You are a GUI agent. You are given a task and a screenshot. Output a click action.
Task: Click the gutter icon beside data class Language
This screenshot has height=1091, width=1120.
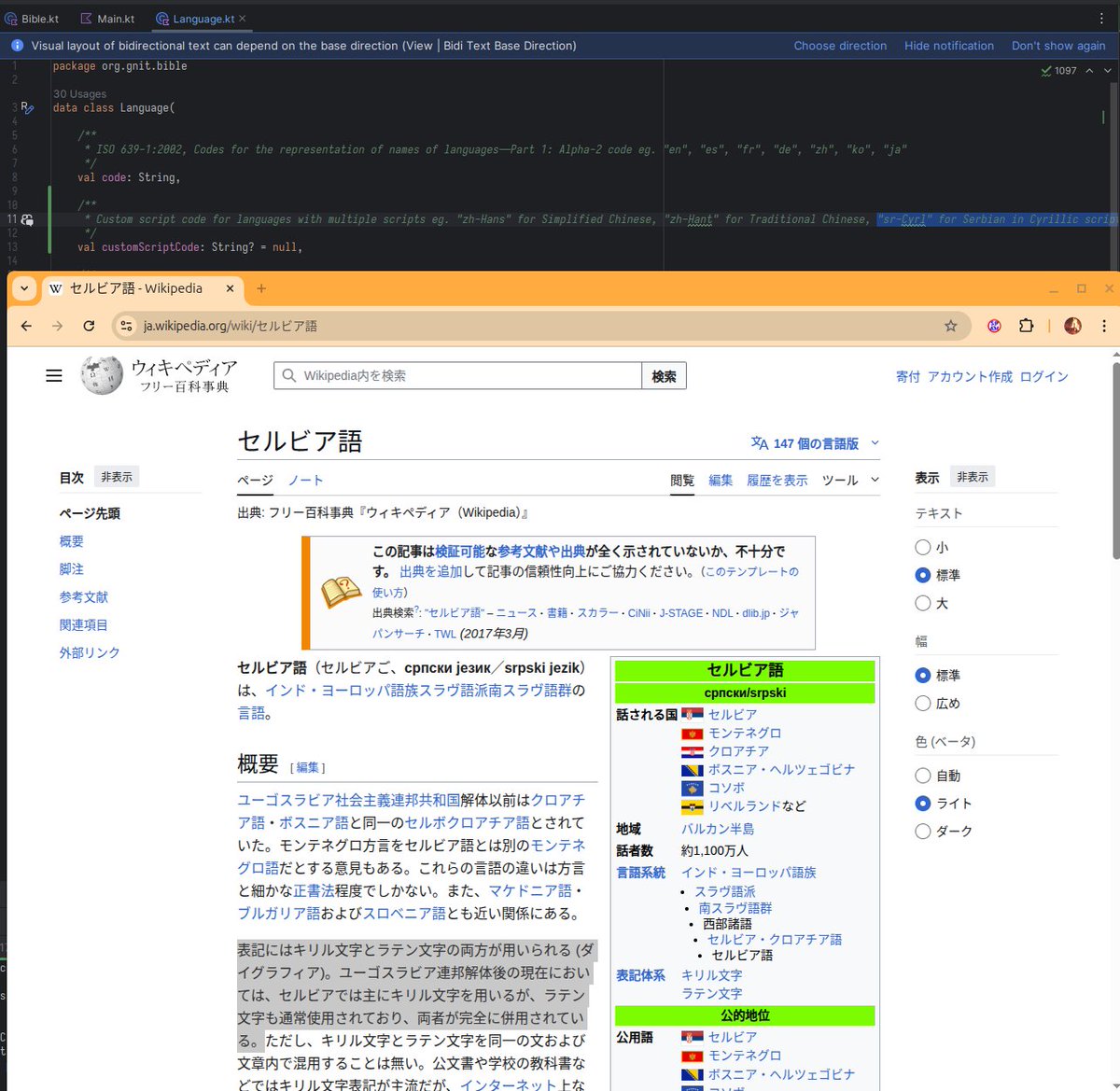coord(27,108)
